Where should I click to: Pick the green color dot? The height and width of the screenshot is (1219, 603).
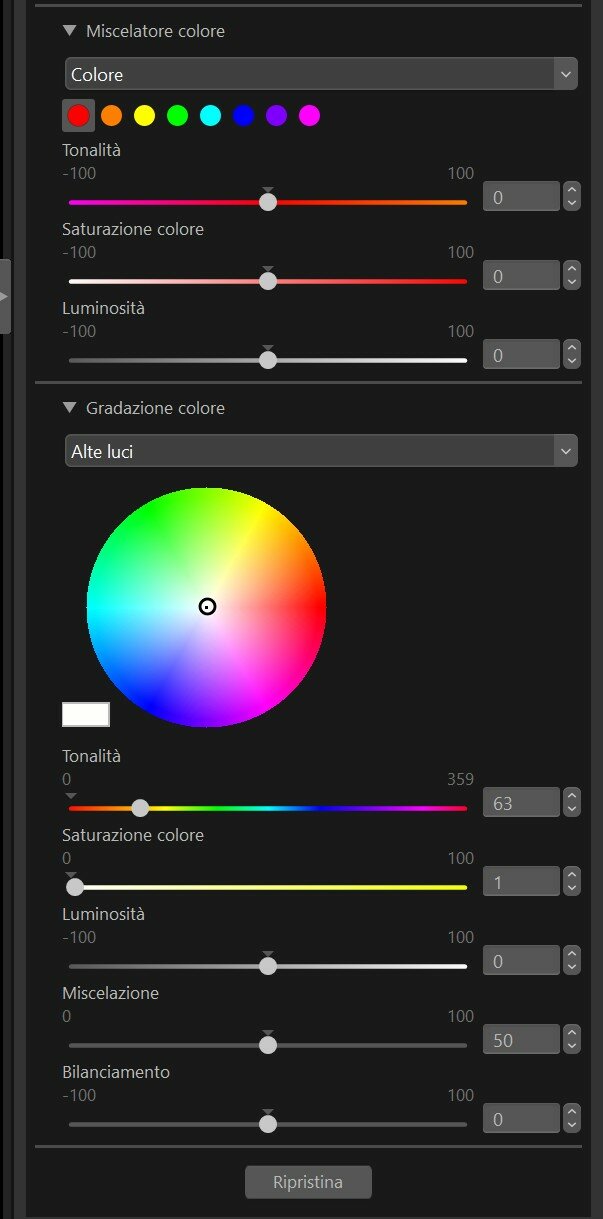pyautogui.click(x=177, y=116)
